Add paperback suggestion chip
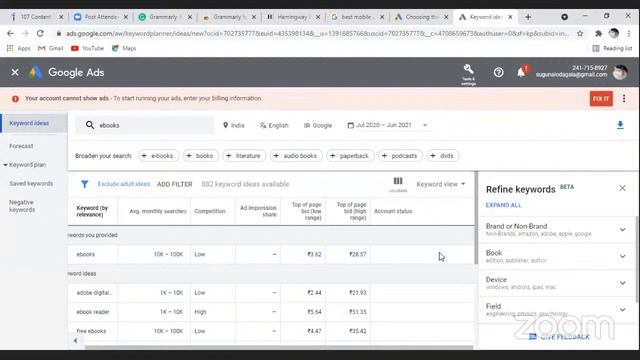The image size is (640, 360). click(350, 156)
